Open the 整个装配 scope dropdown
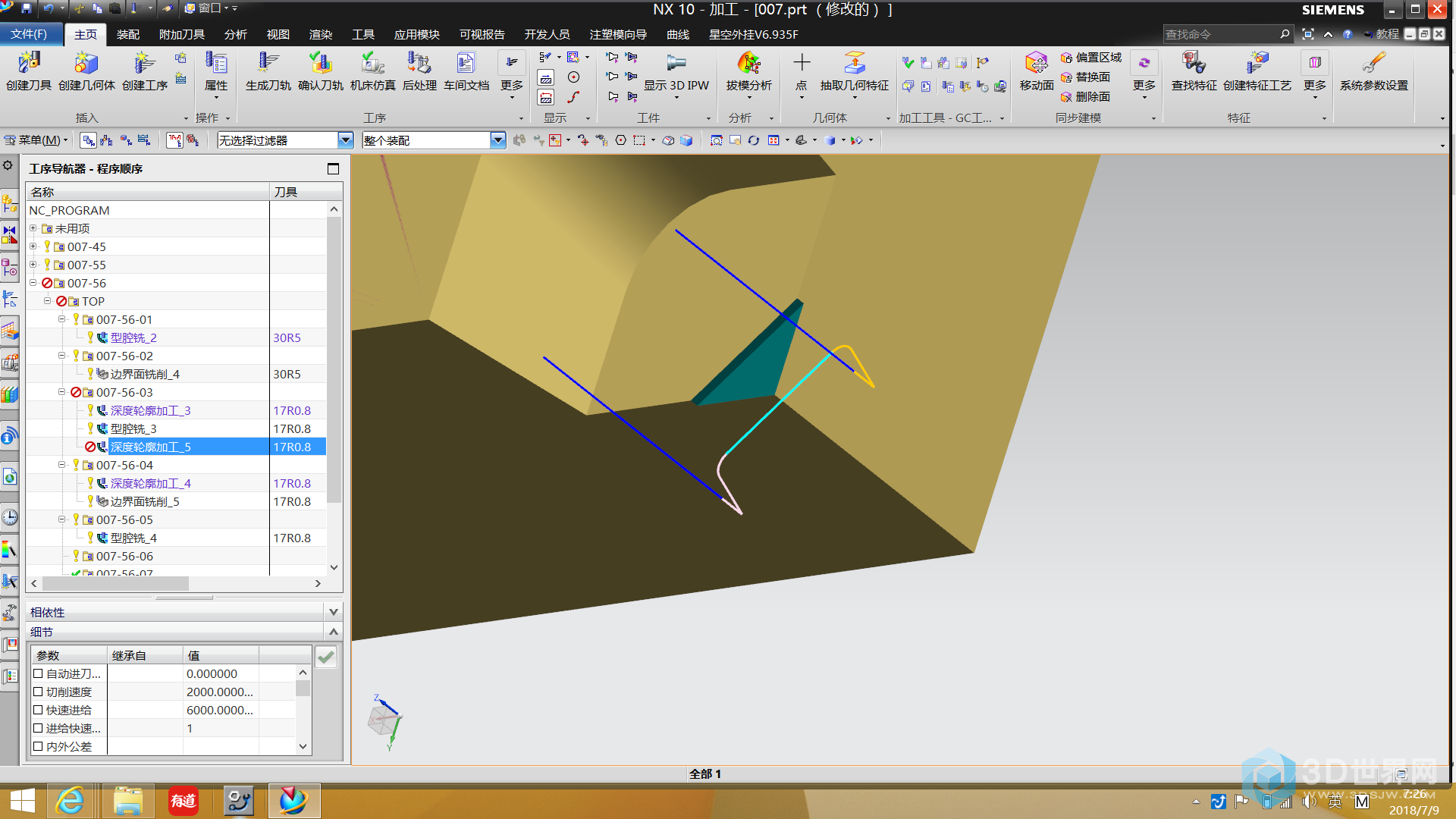The height and width of the screenshot is (819, 1456). (498, 140)
